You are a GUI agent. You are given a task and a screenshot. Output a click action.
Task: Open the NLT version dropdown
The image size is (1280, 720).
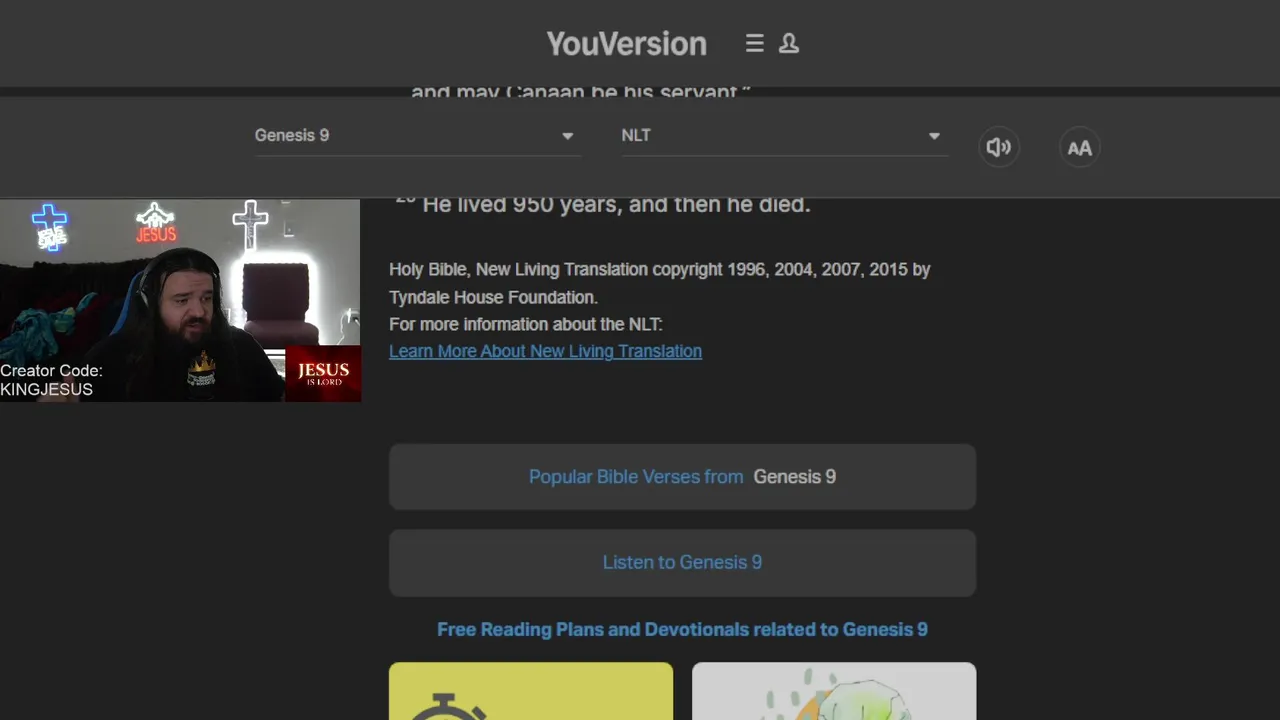point(784,135)
